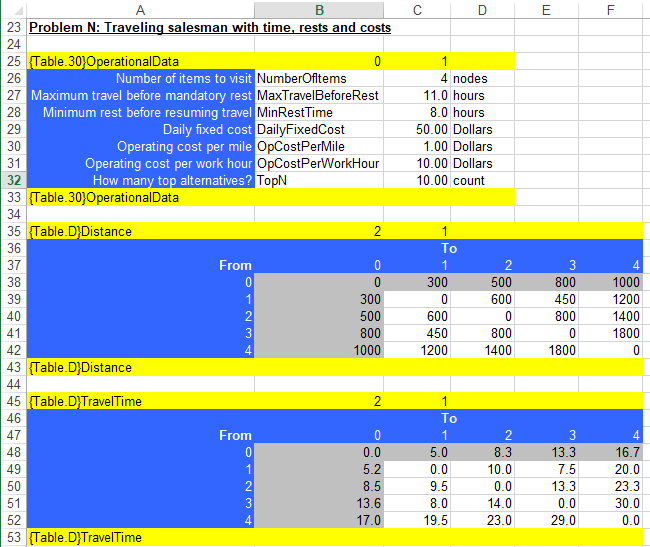This screenshot has width=650, height=547.
Task: Select {Table.D}Distance header cell in row 35
Action: (x=140, y=231)
